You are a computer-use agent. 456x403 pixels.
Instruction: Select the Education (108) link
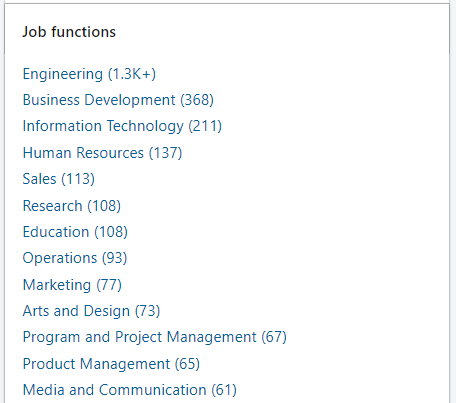(x=75, y=232)
